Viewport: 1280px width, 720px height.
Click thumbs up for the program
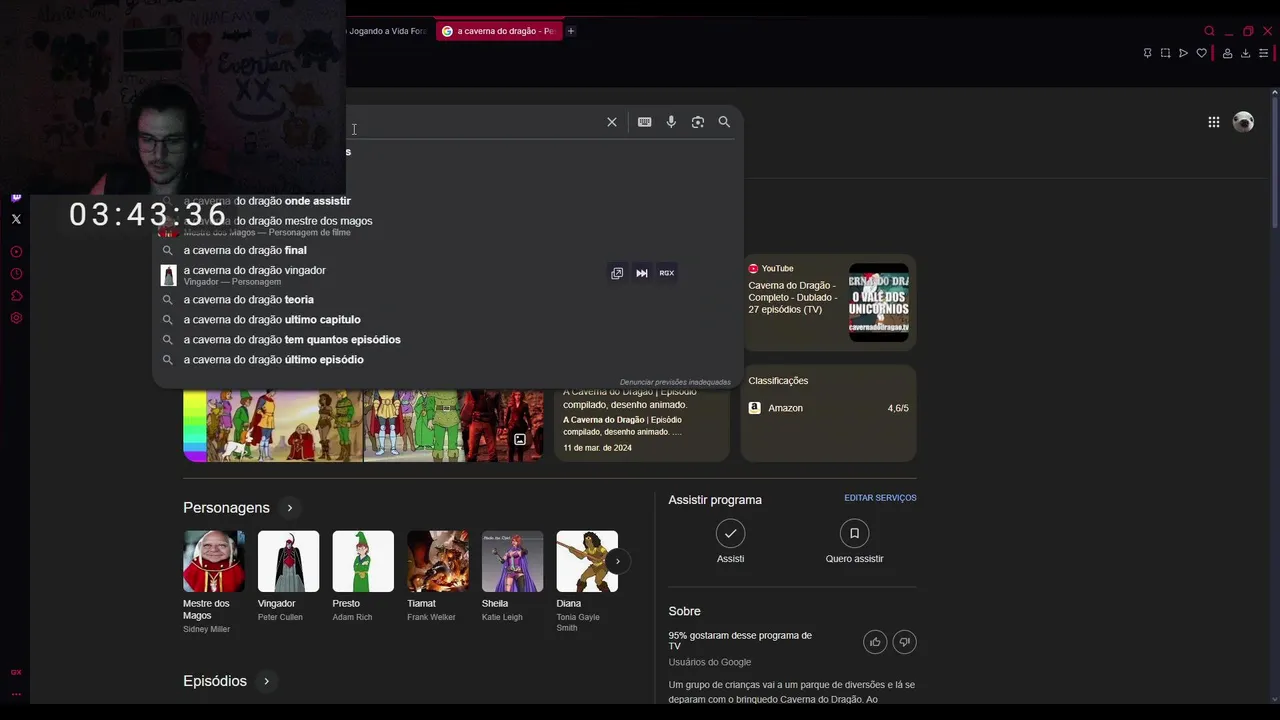tap(875, 642)
